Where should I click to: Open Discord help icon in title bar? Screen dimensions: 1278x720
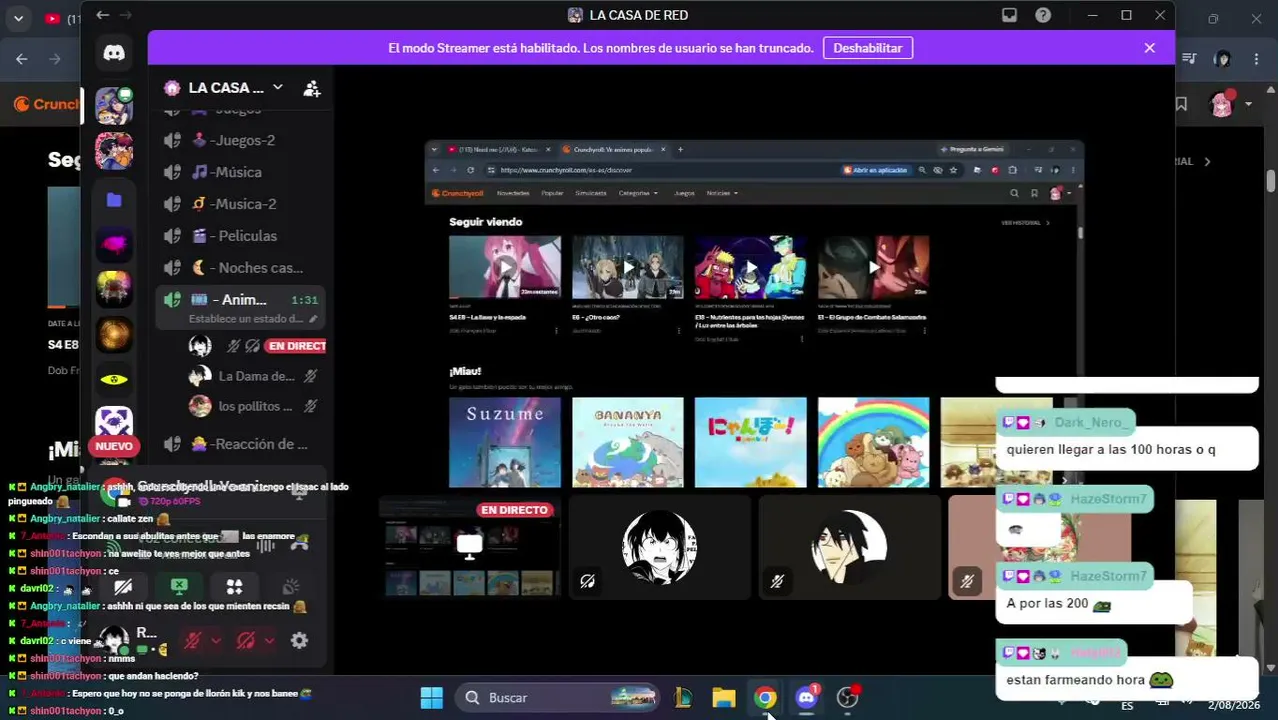1043,15
